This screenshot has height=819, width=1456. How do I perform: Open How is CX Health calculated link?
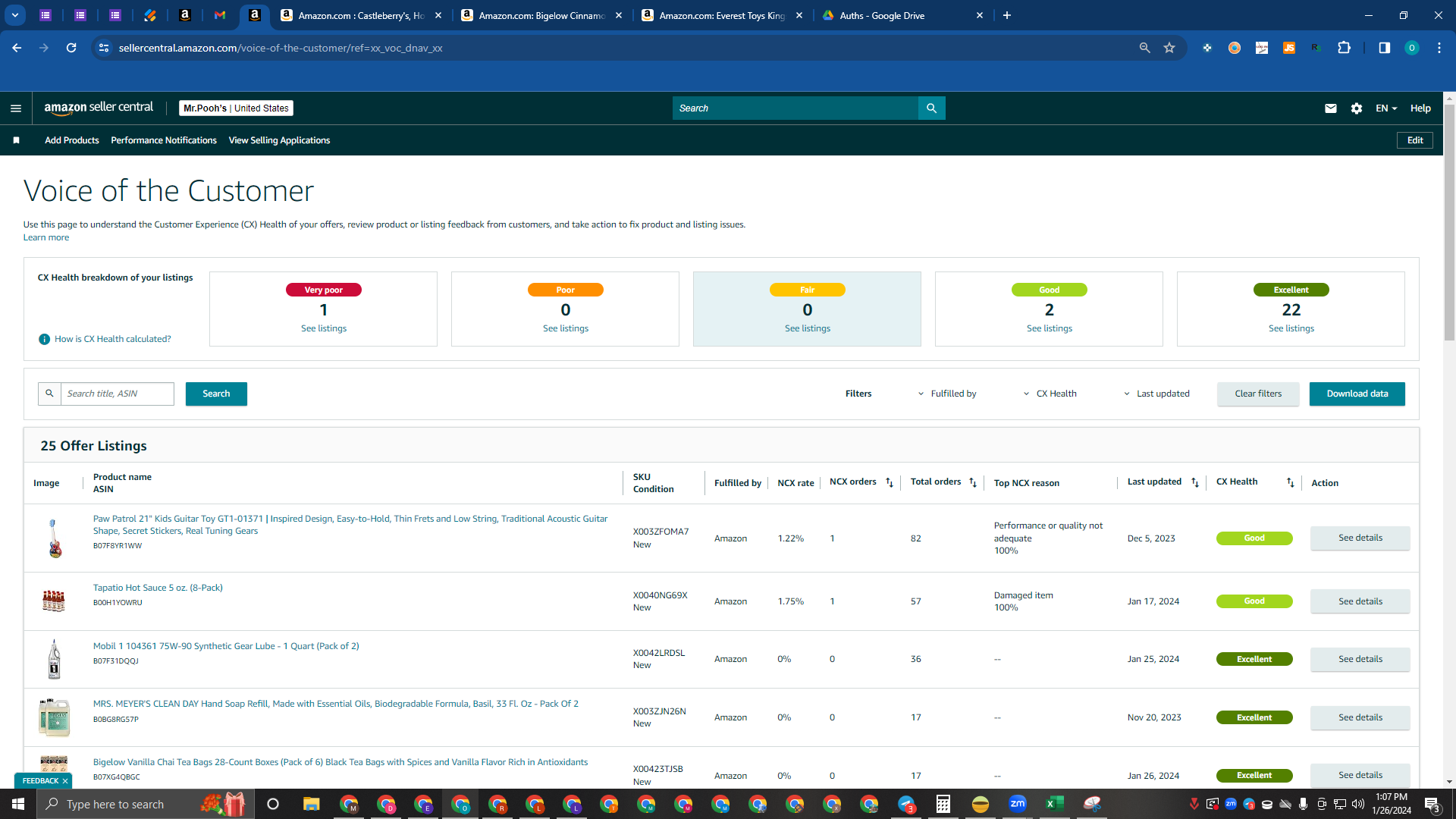pos(113,339)
